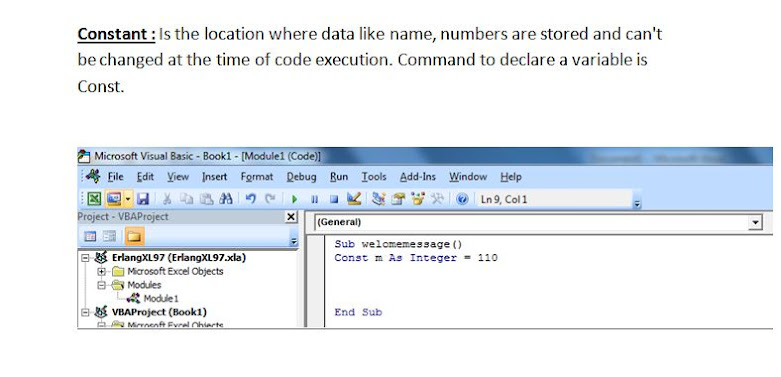The image size is (781, 377).
Task: Click the Undo arrow icon
Action: coord(251,199)
